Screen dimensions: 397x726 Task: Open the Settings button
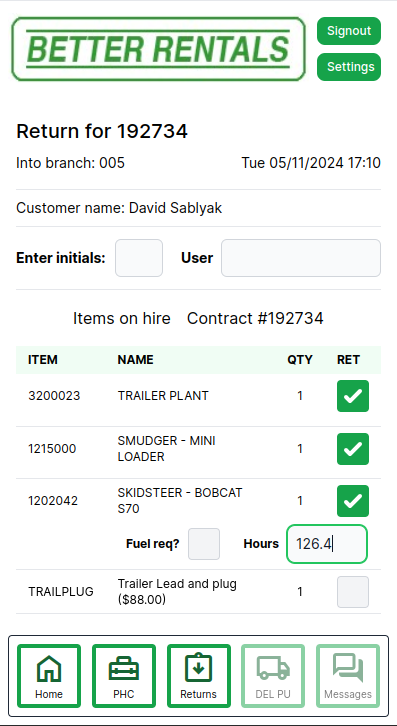[349, 67]
